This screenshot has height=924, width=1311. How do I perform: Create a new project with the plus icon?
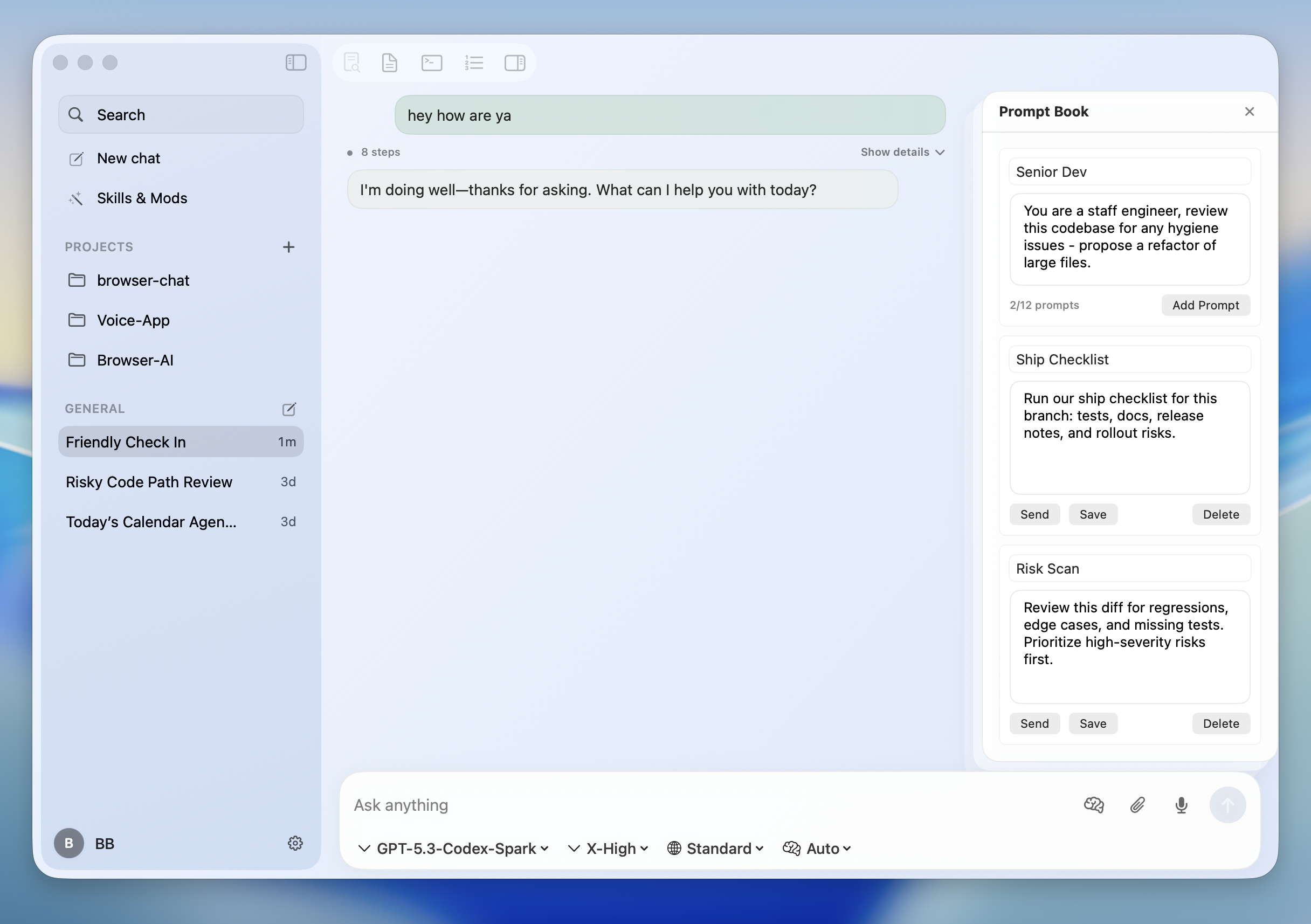(x=289, y=247)
